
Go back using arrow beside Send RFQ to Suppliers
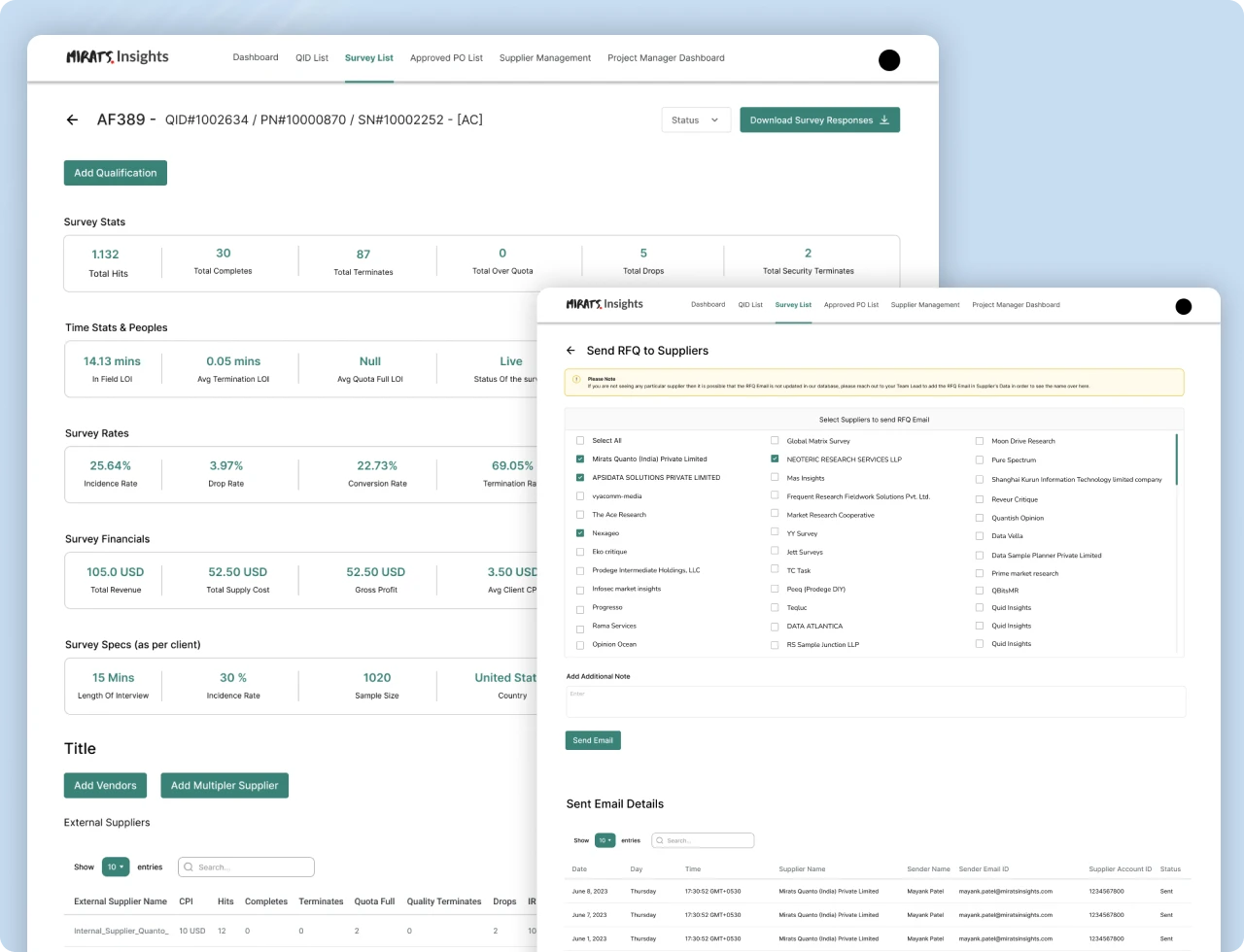point(570,351)
